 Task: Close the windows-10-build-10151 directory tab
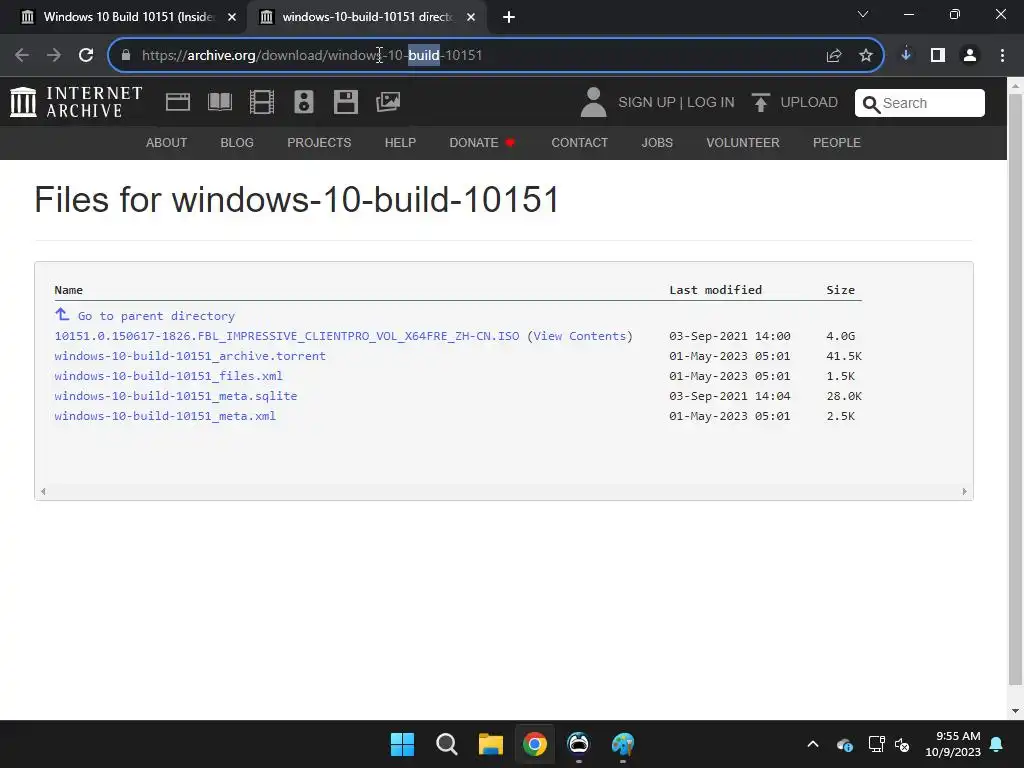click(x=471, y=17)
